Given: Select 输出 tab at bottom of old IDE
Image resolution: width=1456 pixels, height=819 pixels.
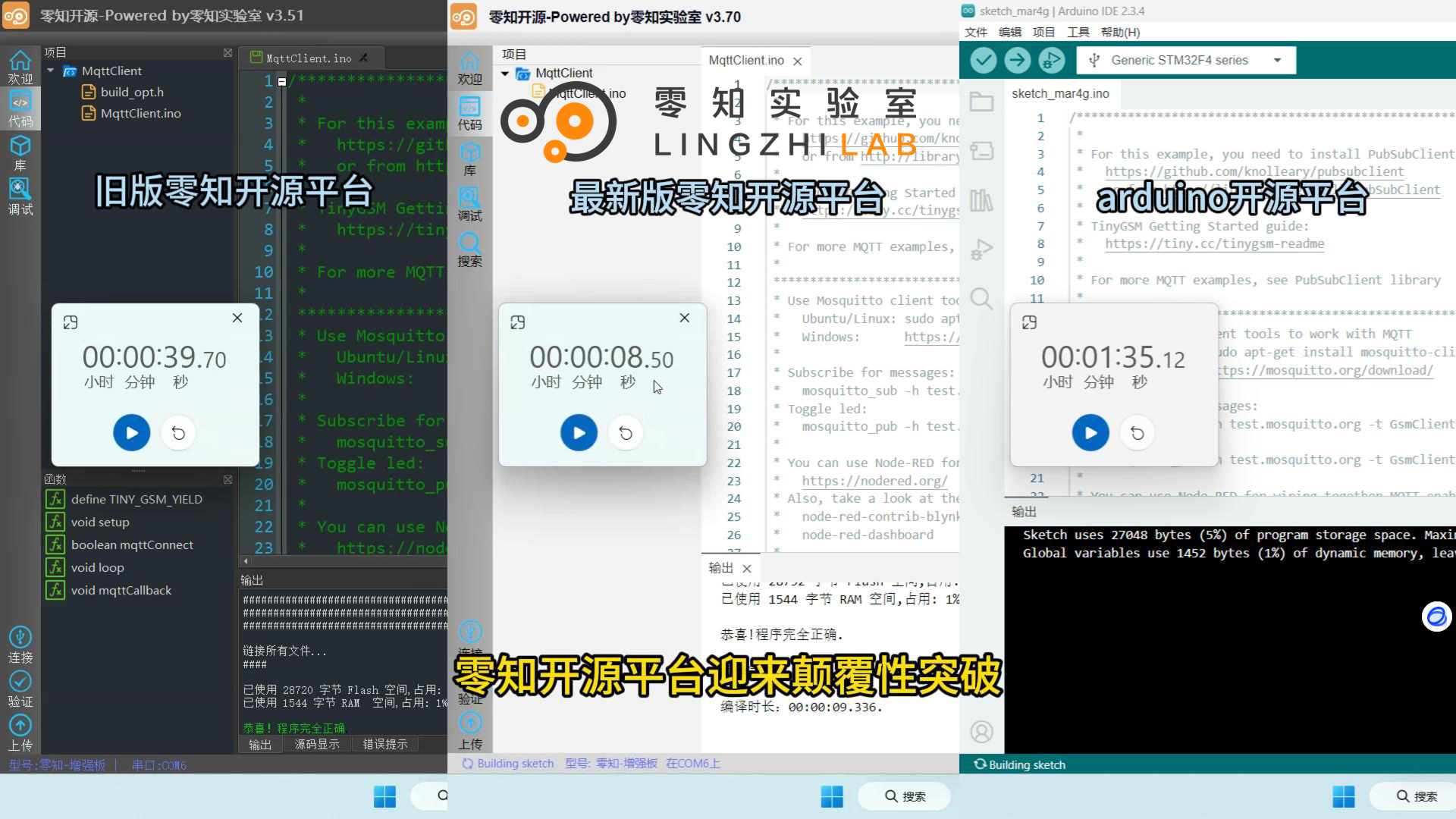Looking at the screenshot, I should [x=260, y=744].
